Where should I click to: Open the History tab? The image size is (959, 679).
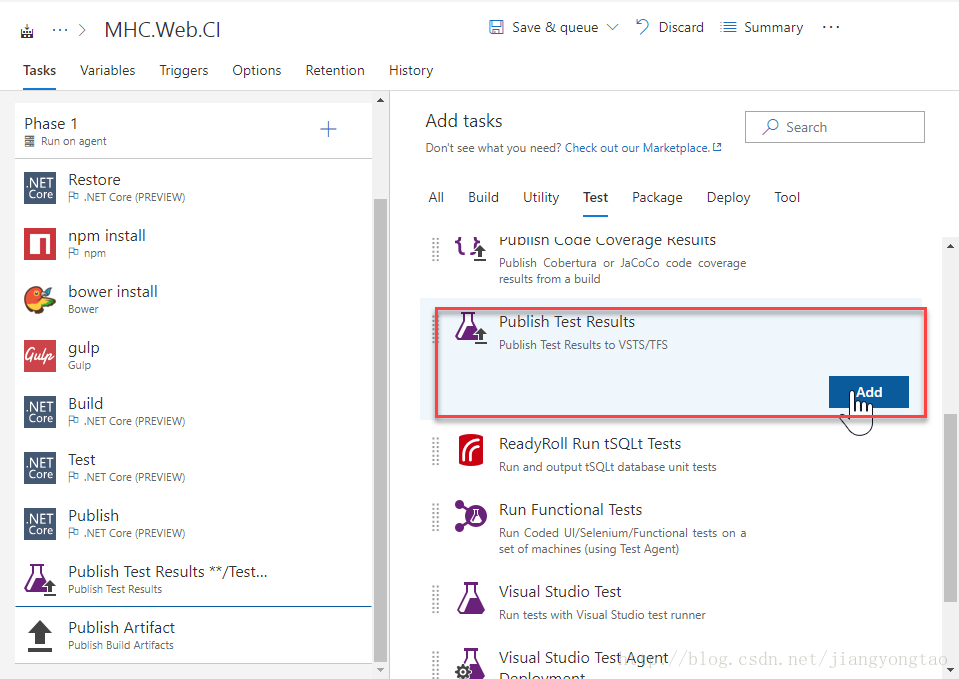pyautogui.click(x=411, y=70)
